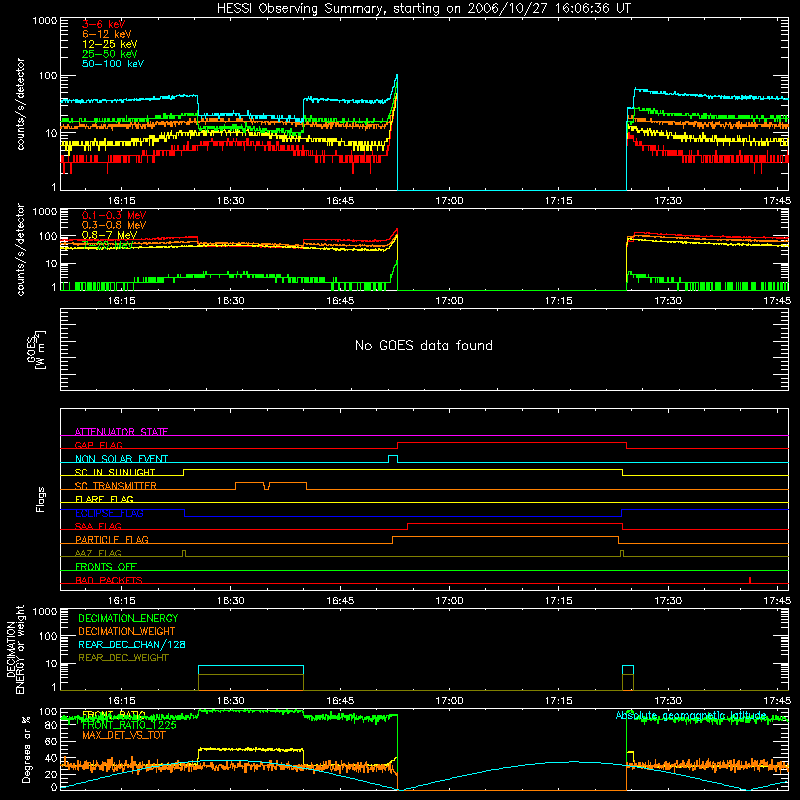
Task: Click the Flags axis label
Action: (x=40, y=499)
